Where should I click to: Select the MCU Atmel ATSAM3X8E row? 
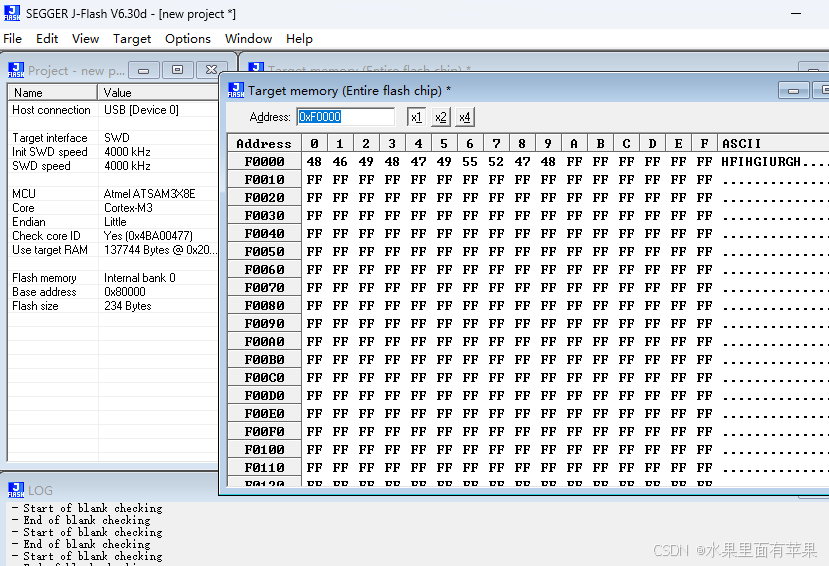click(x=113, y=194)
